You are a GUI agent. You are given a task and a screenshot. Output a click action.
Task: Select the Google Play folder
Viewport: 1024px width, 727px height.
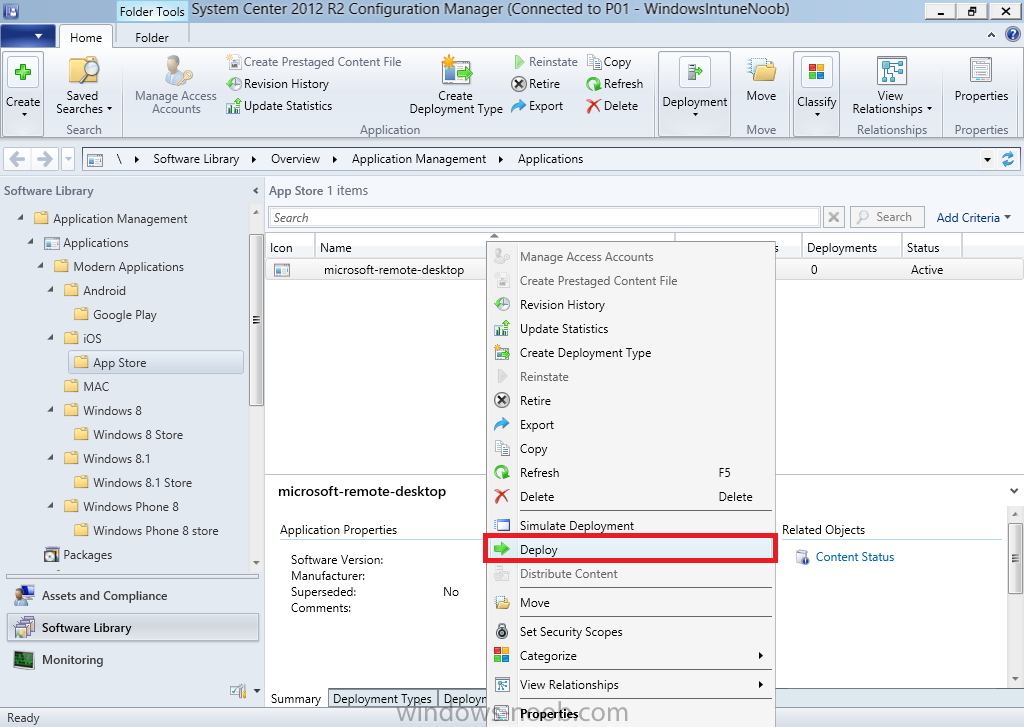click(125, 314)
